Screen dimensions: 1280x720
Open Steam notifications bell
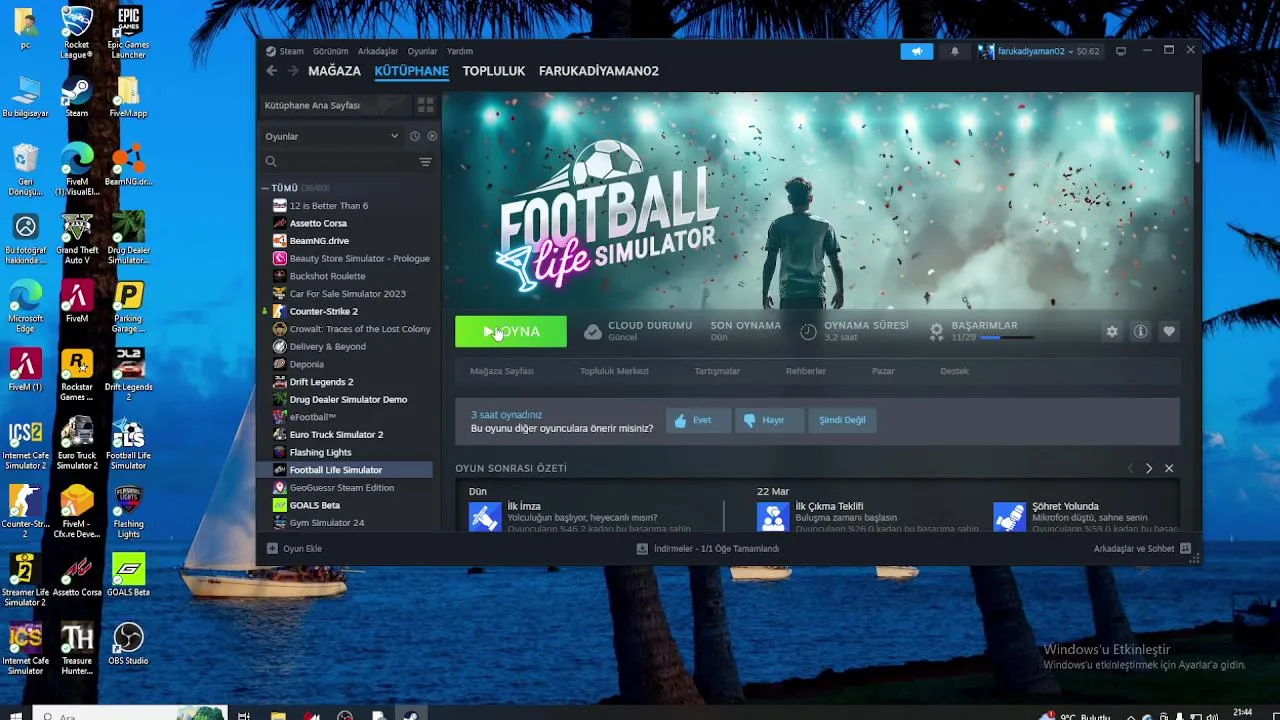tap(954, 51)
